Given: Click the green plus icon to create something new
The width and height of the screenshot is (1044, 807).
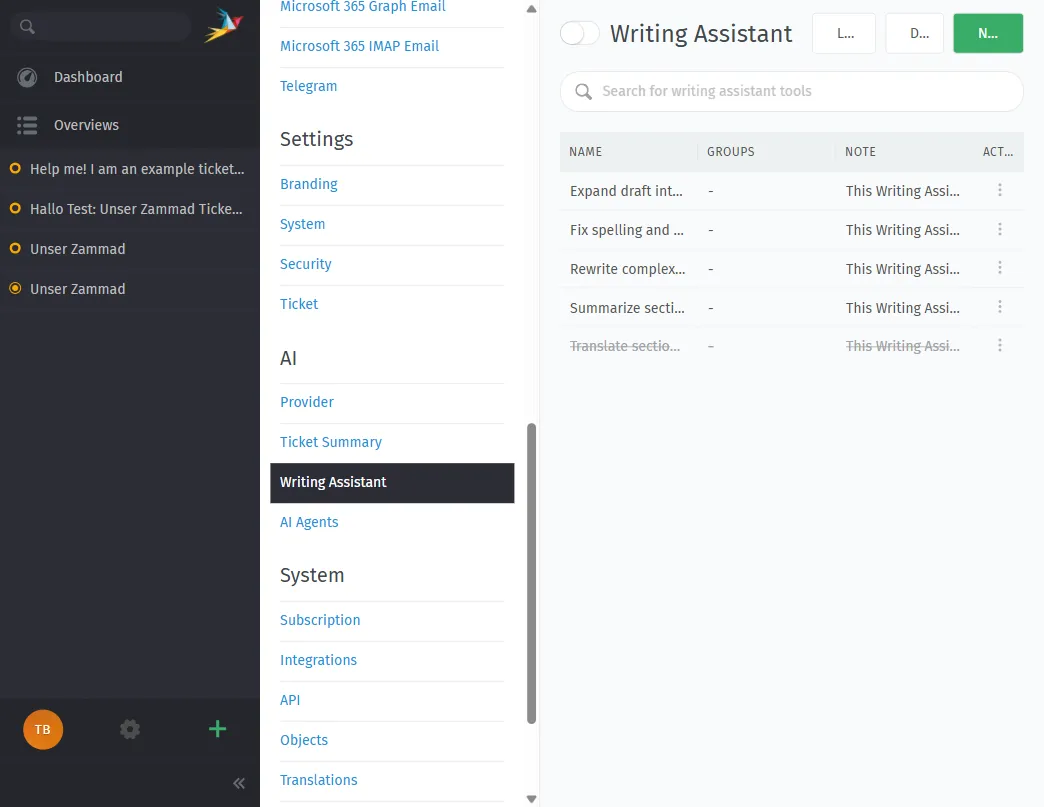Looking at the screenshot, I should pyautogui.click(x=217, y=729).
